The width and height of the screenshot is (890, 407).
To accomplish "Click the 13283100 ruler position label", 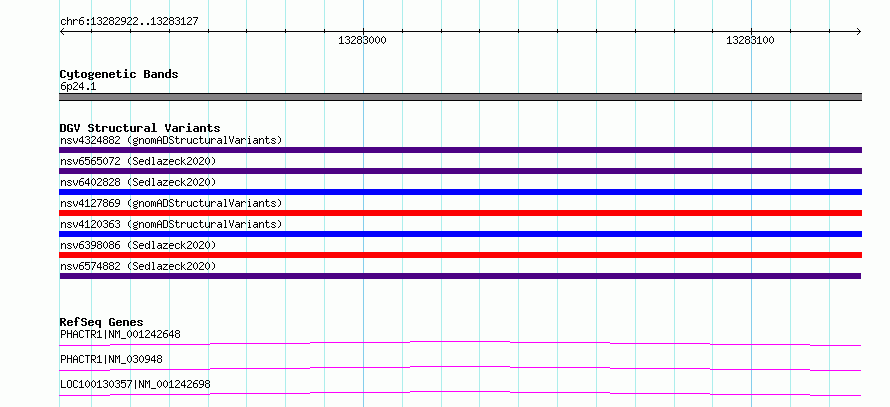I will 750,40.
